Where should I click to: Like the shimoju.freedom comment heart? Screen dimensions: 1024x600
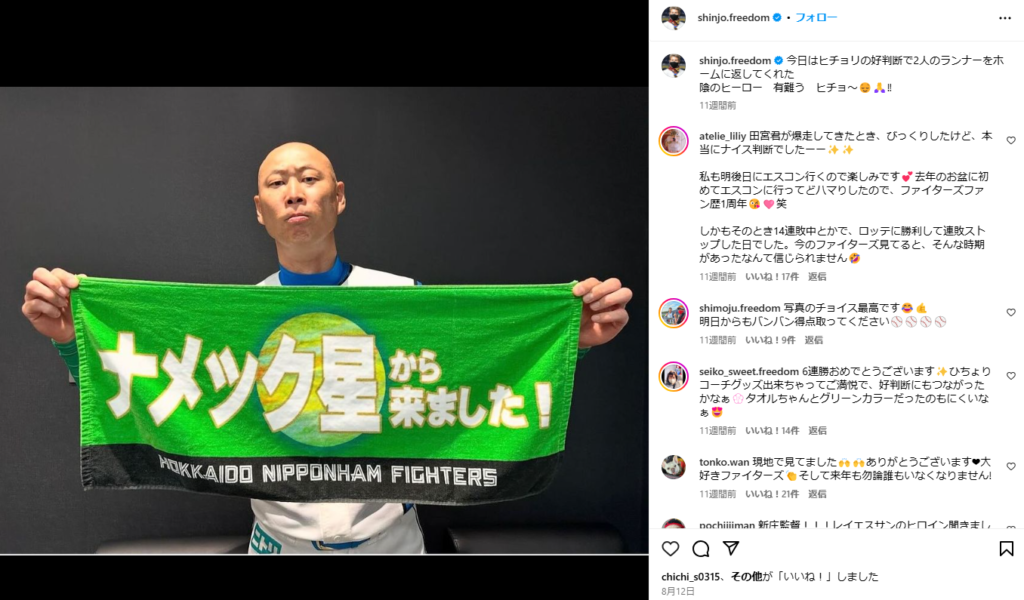point(1011,312)
